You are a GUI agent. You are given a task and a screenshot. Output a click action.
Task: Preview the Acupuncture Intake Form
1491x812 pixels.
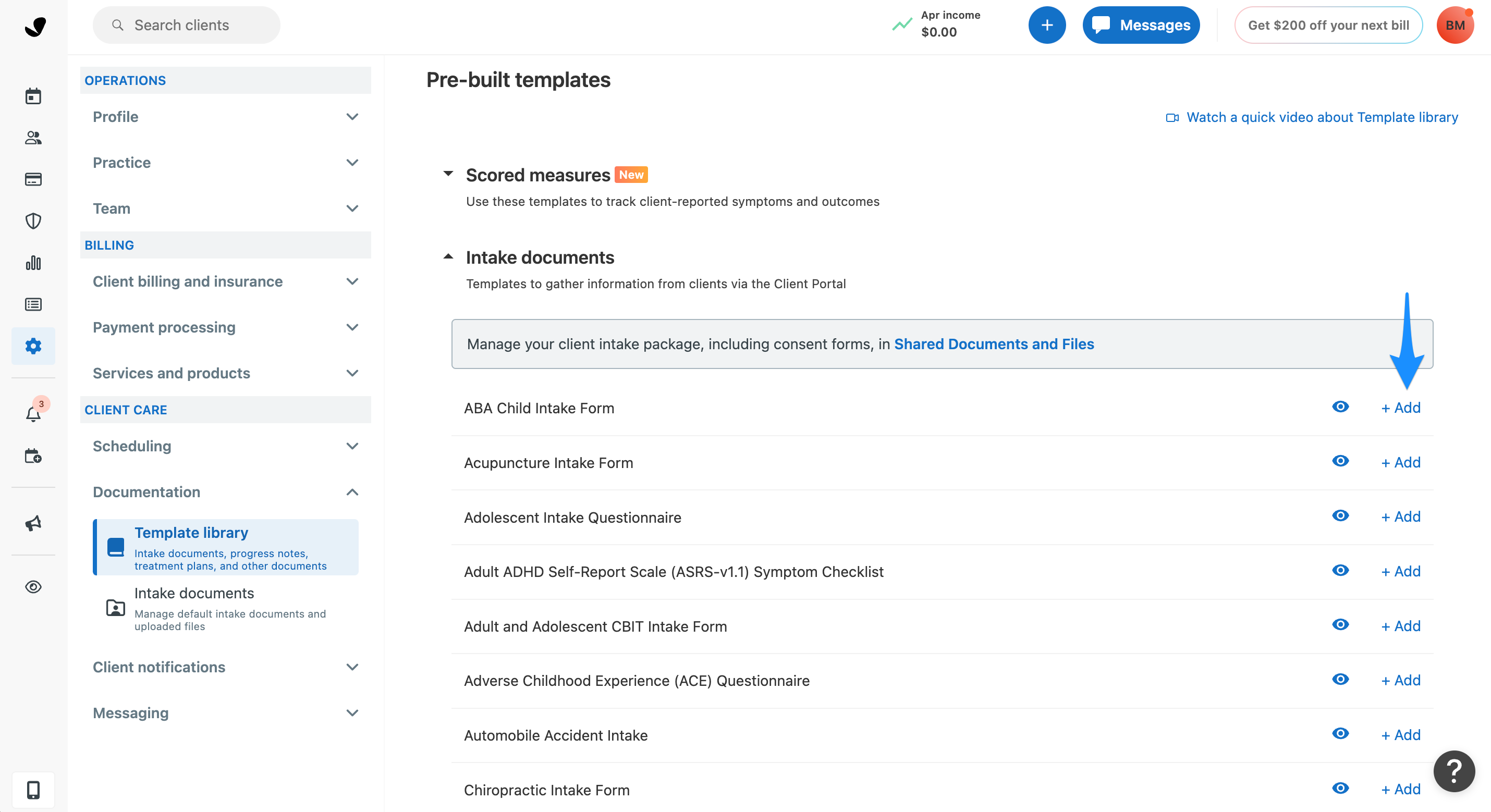coord(1340,461)
